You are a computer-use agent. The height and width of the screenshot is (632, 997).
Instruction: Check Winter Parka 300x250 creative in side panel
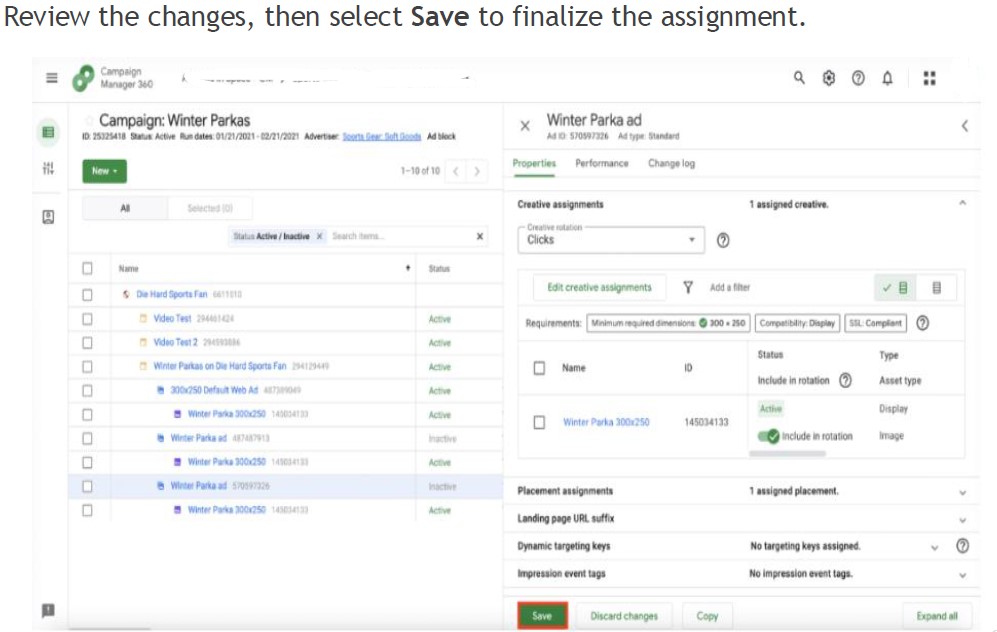[x=539, y=422]
